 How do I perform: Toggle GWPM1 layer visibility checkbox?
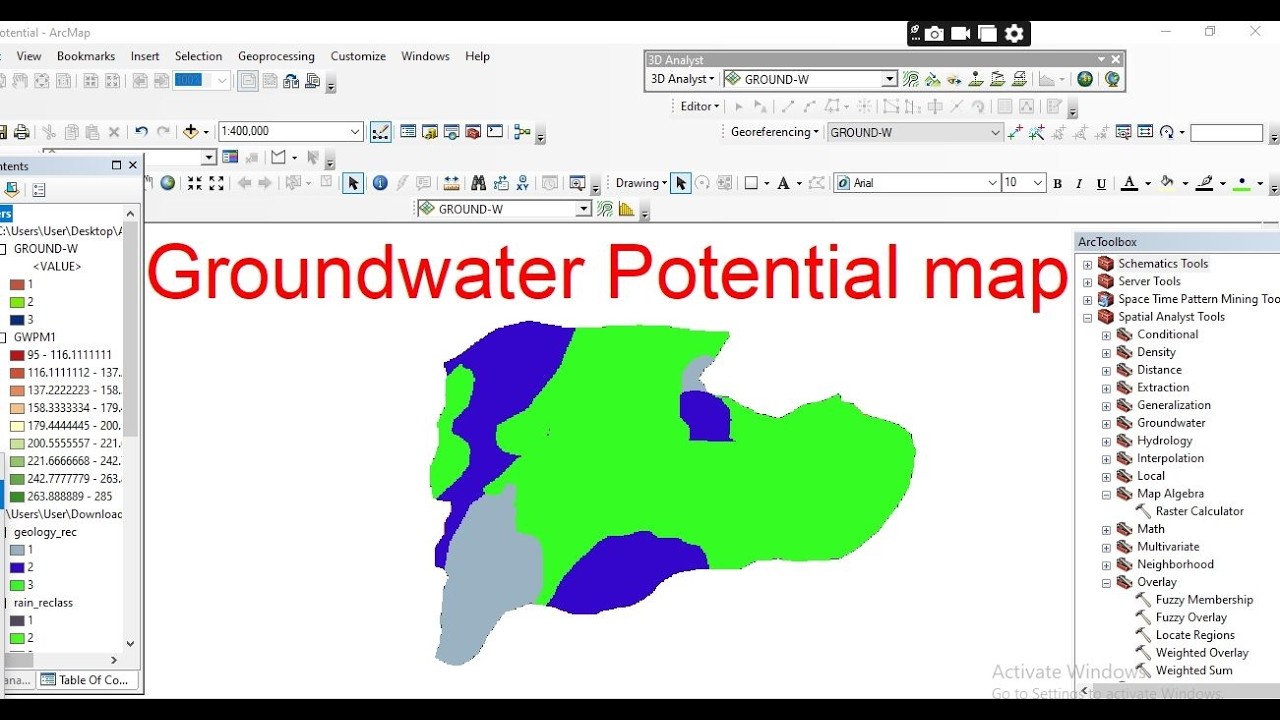click(x=3, y=337)
